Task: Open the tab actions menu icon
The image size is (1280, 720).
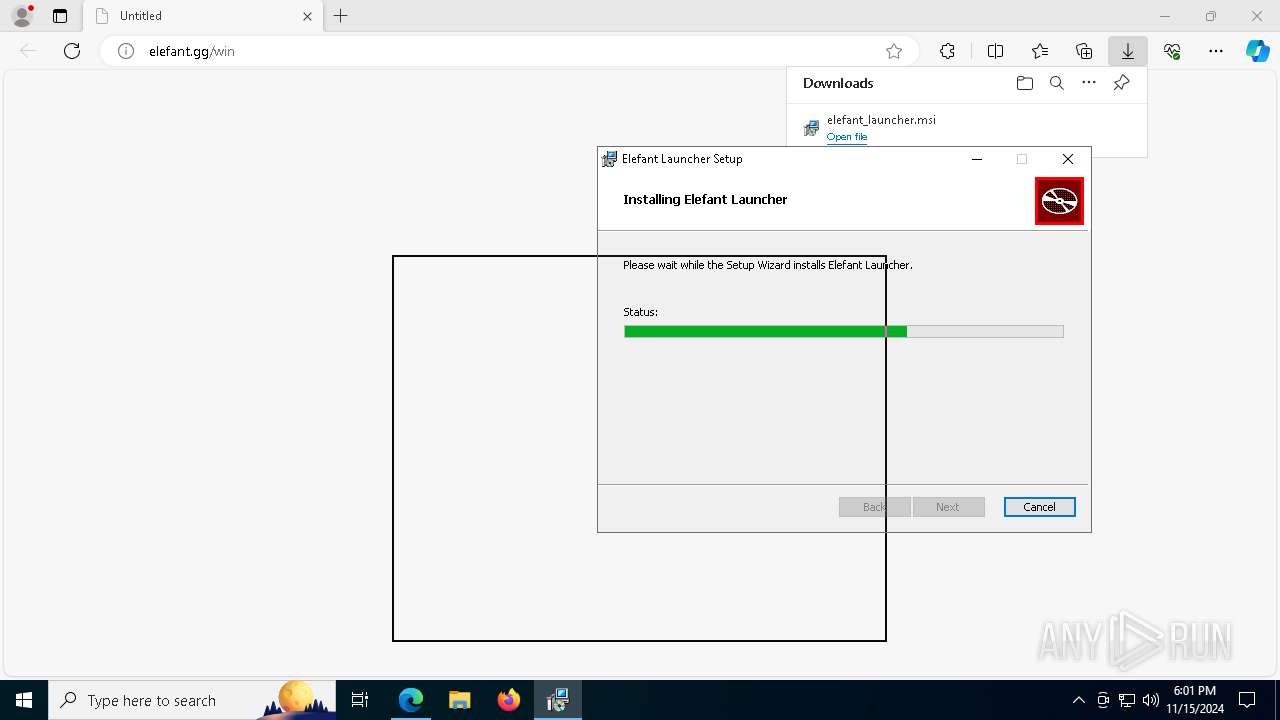Action: coord(60,16)
